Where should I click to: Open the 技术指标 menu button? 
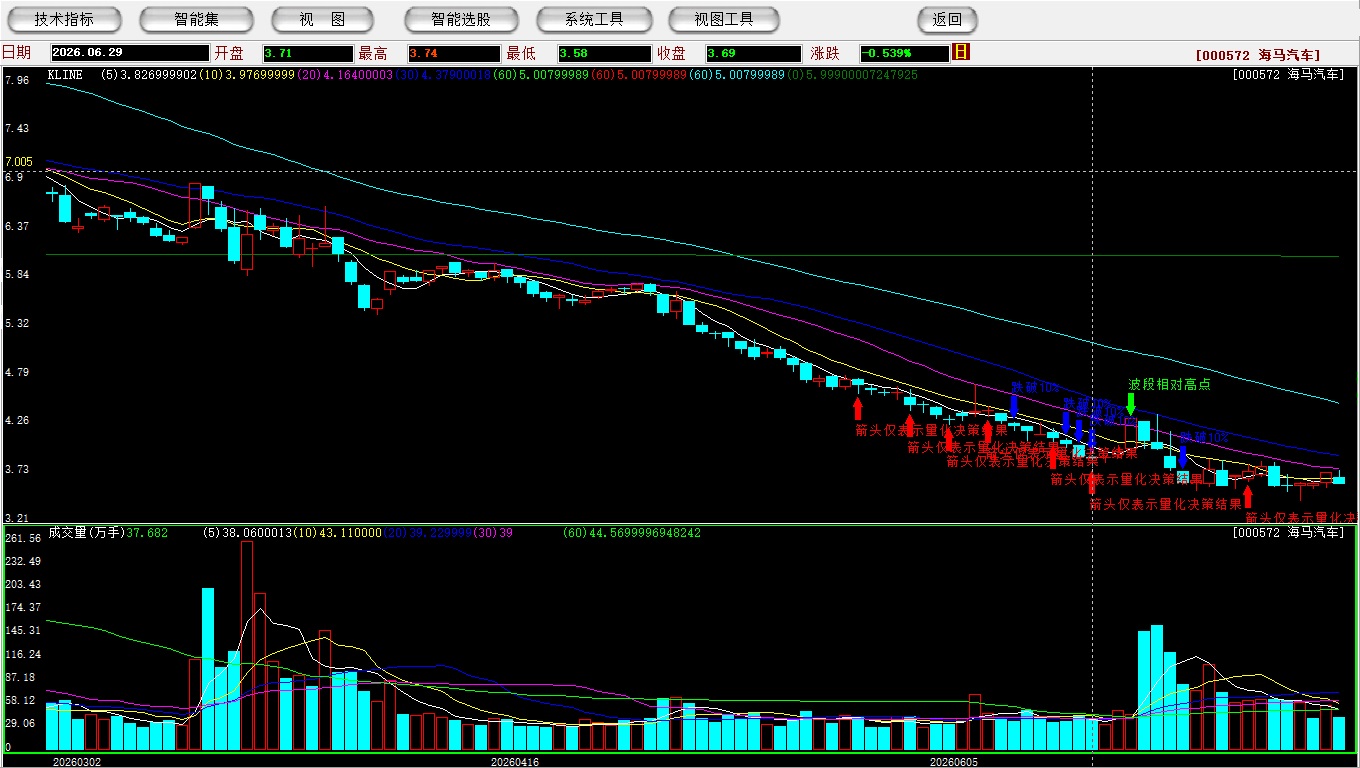point(65,19)
